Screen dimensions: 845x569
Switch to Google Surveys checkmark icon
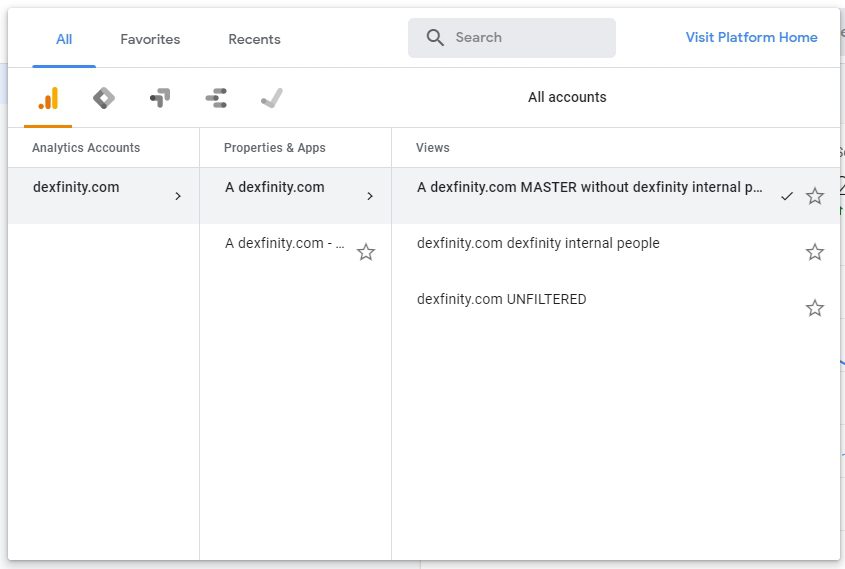click(272, 98)
